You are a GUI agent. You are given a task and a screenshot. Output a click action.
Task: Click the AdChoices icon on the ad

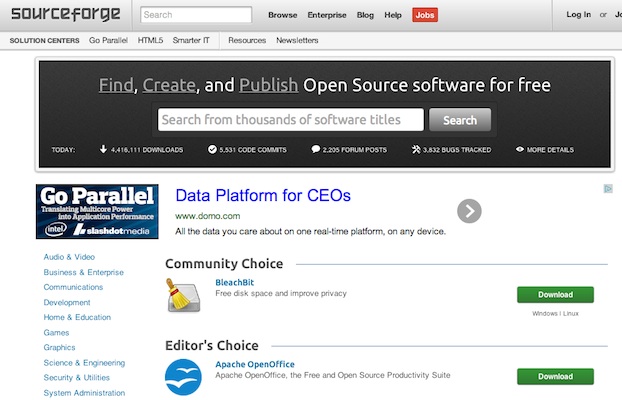(x=608, y=188)
